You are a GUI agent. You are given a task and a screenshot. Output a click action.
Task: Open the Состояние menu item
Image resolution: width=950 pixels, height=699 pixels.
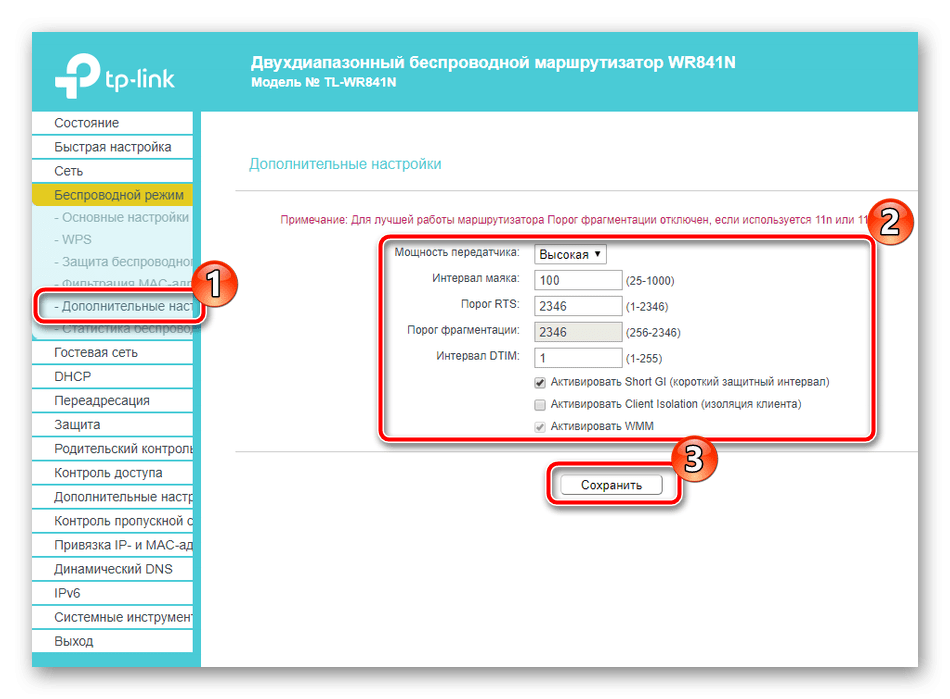[x=87, y=123]
